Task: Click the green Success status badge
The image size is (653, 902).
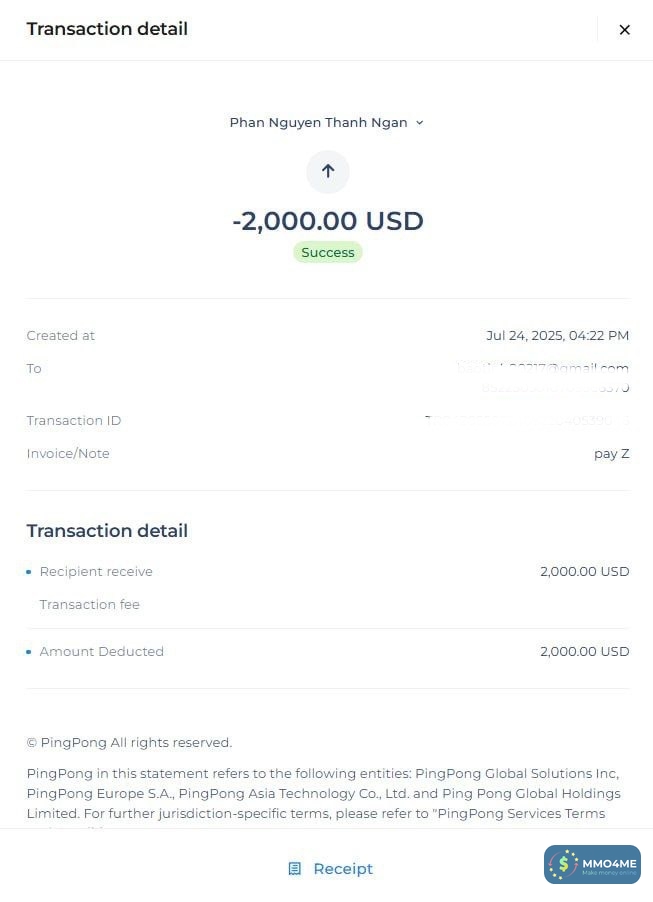Action: pyautogui.click(x=328, y=253)
